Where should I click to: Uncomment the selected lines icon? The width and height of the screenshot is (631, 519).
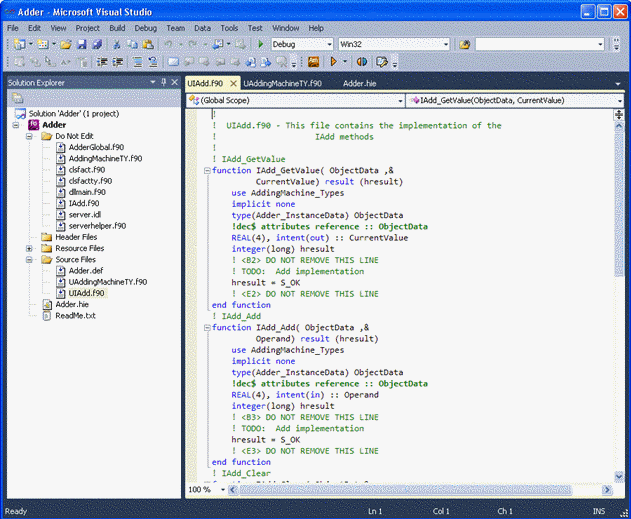click(x=153, y=62)
